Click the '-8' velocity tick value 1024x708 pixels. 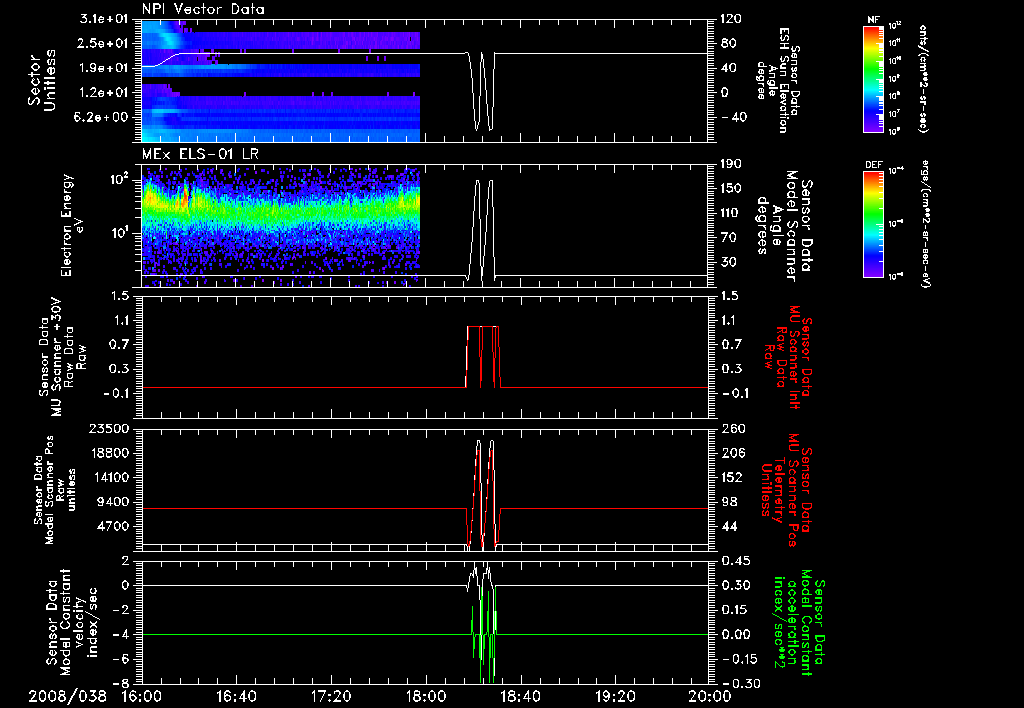(x=123, y=683)
